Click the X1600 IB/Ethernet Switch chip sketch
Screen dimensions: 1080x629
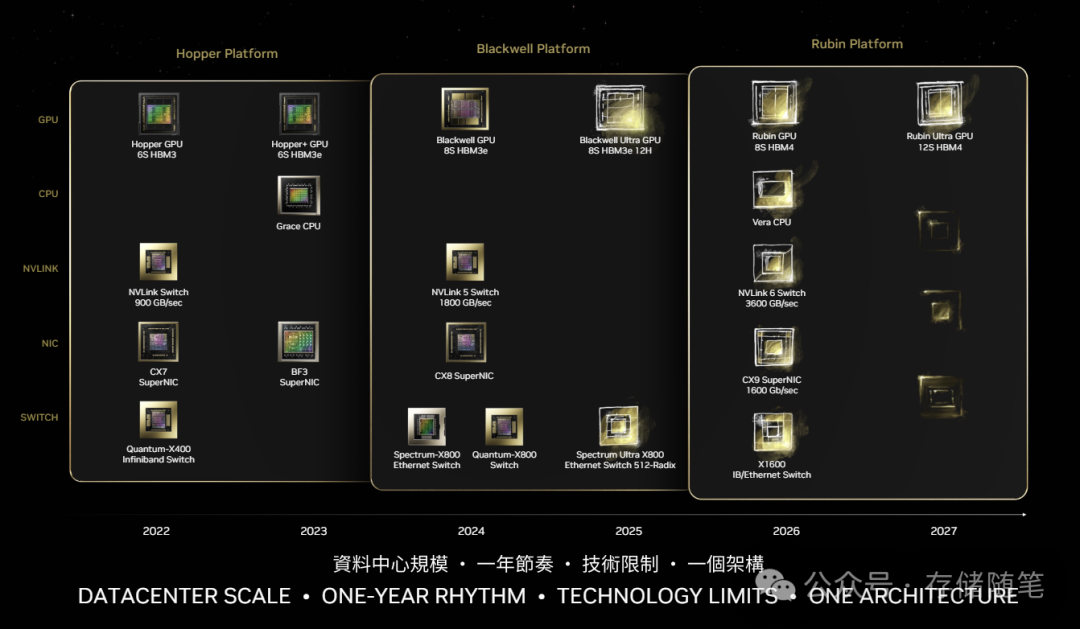click(773, 433)
